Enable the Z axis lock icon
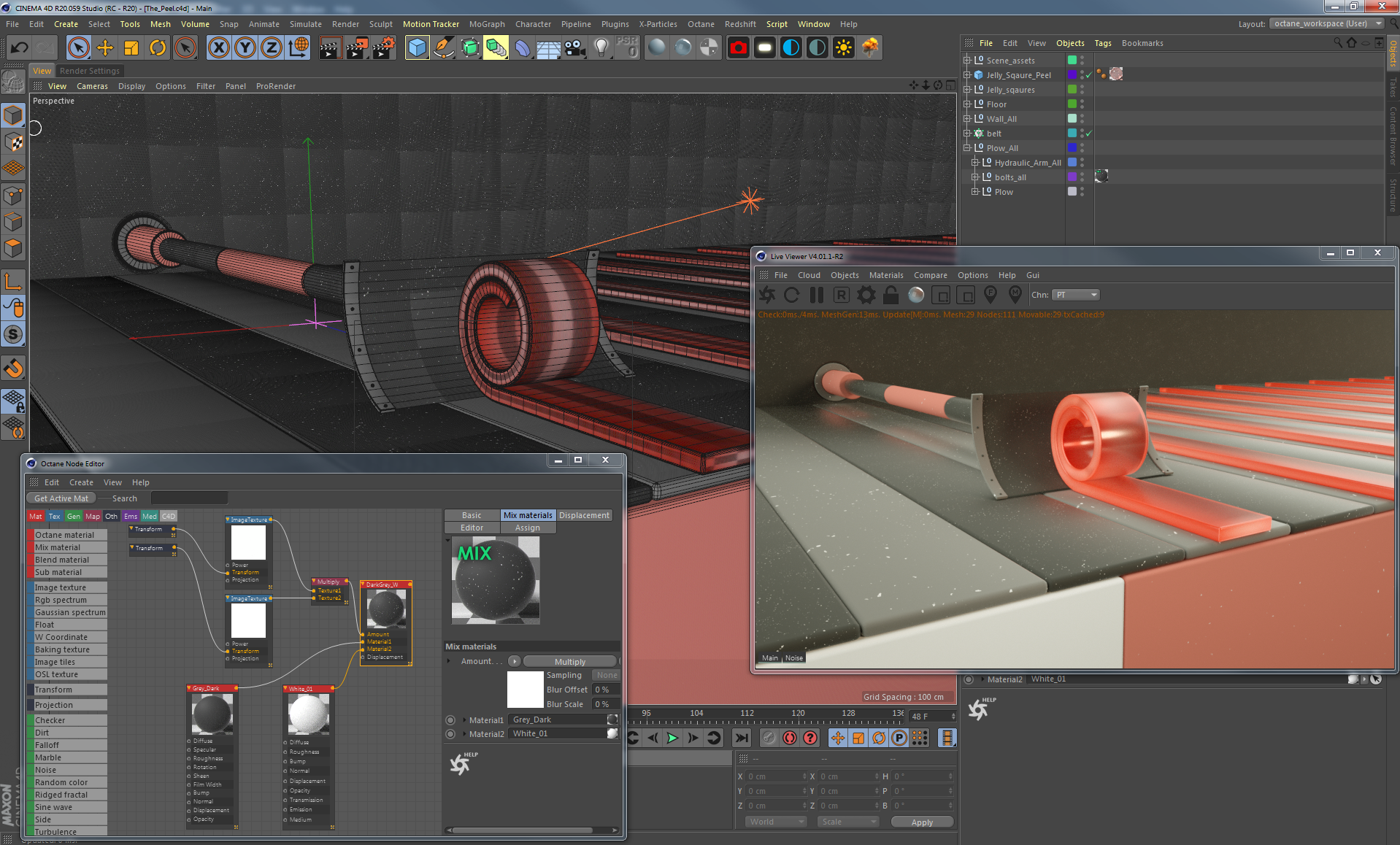The image size is (1400, 845). pyautogui.click(x=271, y=47)
